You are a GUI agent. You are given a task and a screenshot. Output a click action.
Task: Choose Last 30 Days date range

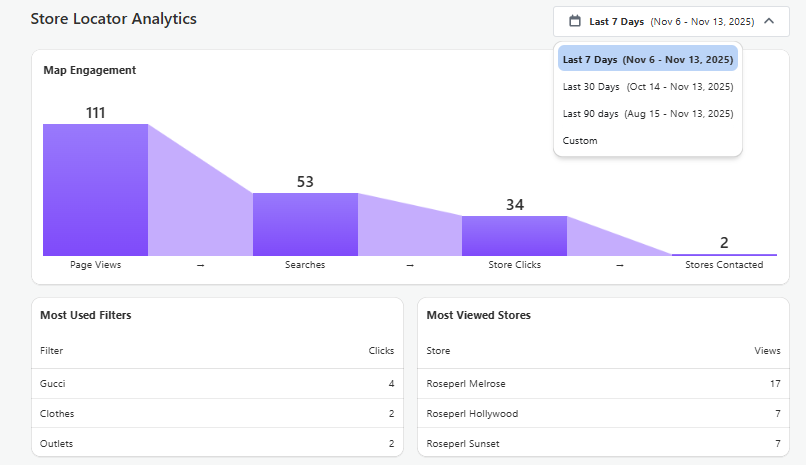[648, 87]
